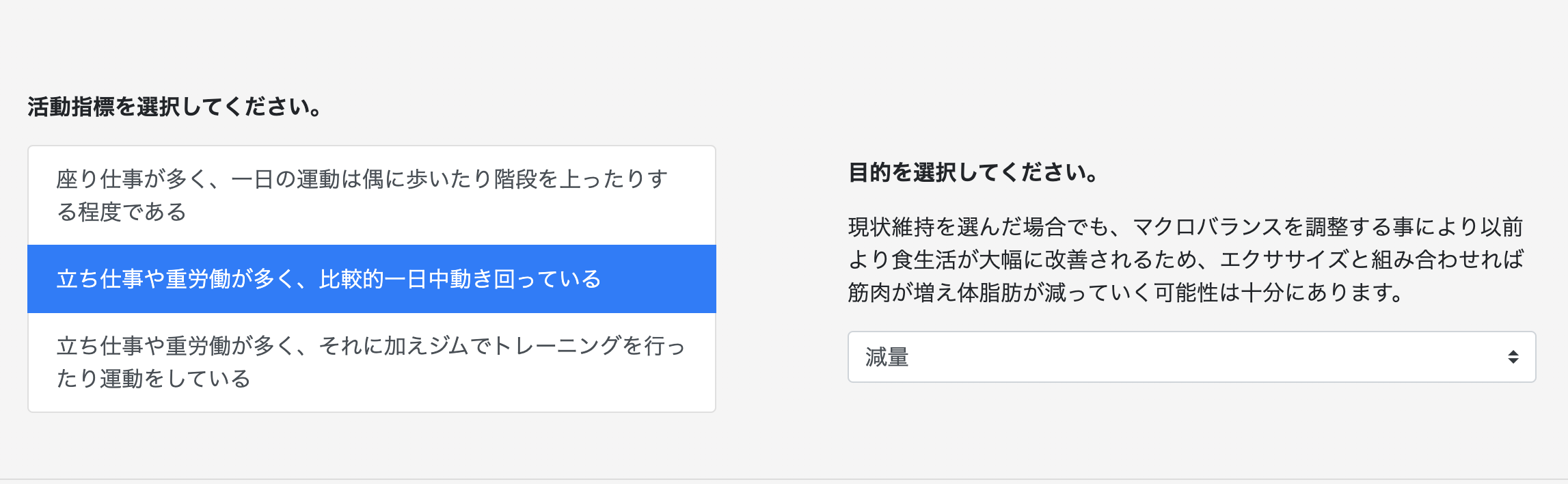Click the たり運動をしている line in the last option

(x=153, y=379)
